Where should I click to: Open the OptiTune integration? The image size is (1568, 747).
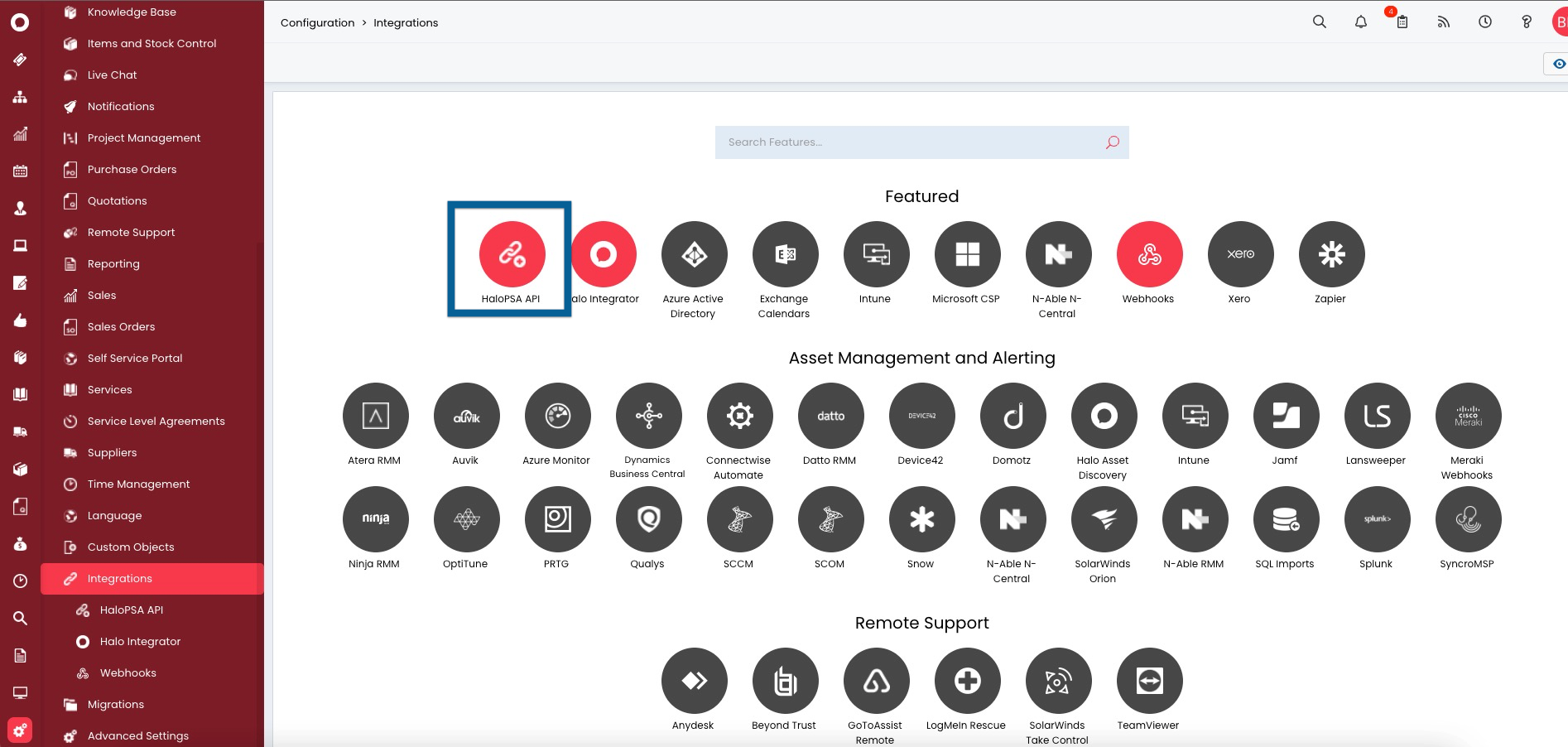[x=466, y=519]
